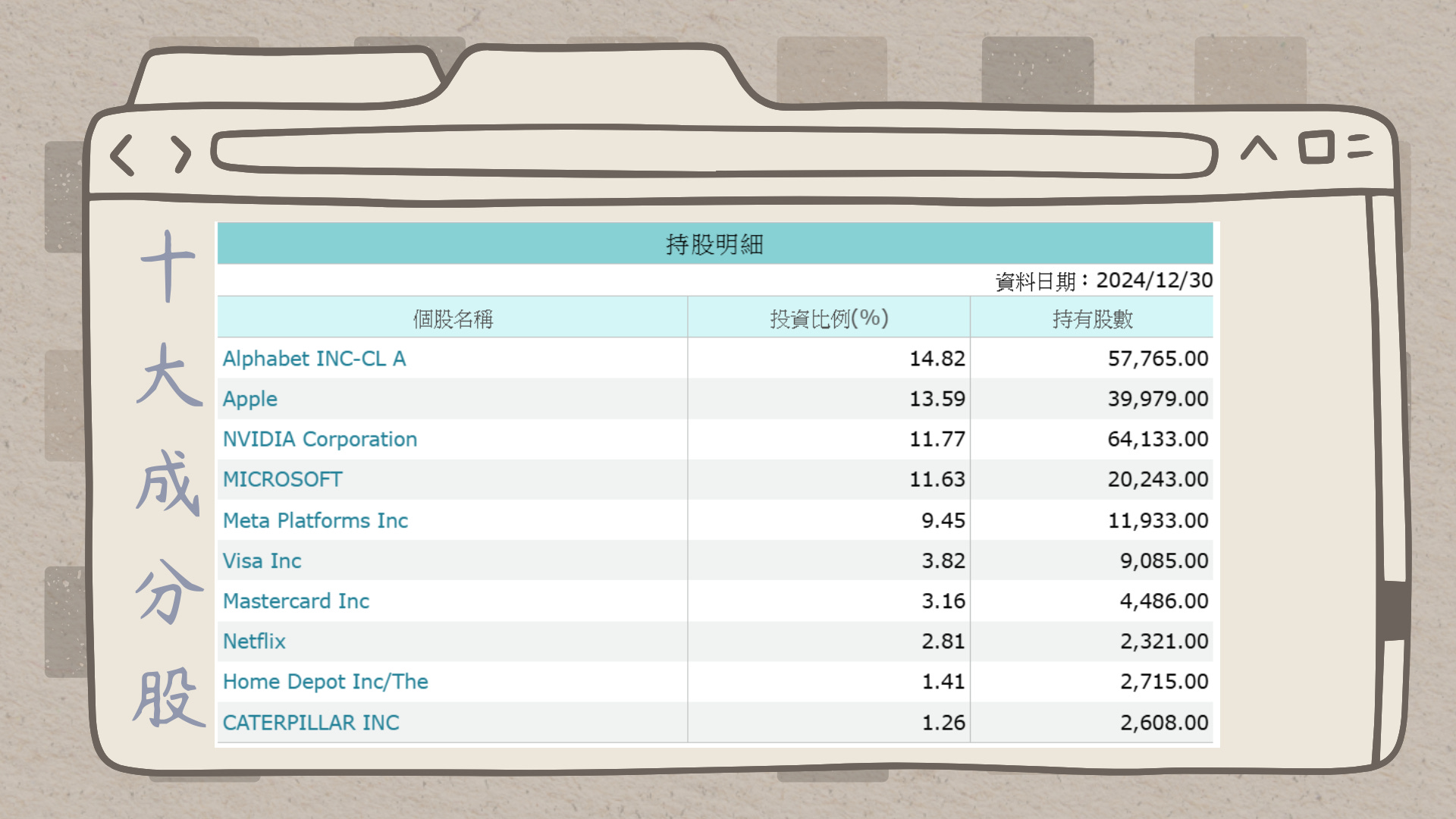Click the 持有股數 column header

point(1092,318)
